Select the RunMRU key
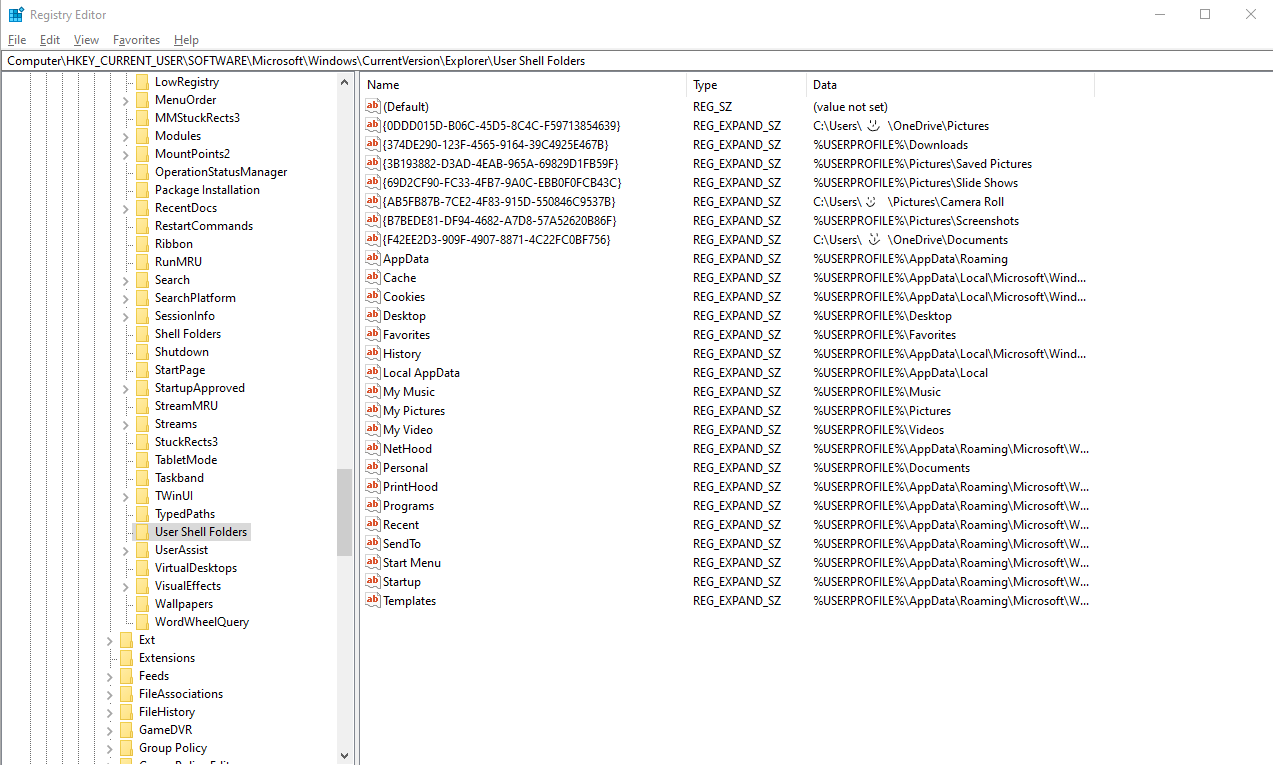The height and width of the screenshot is (765, 1273). [178, 262]
